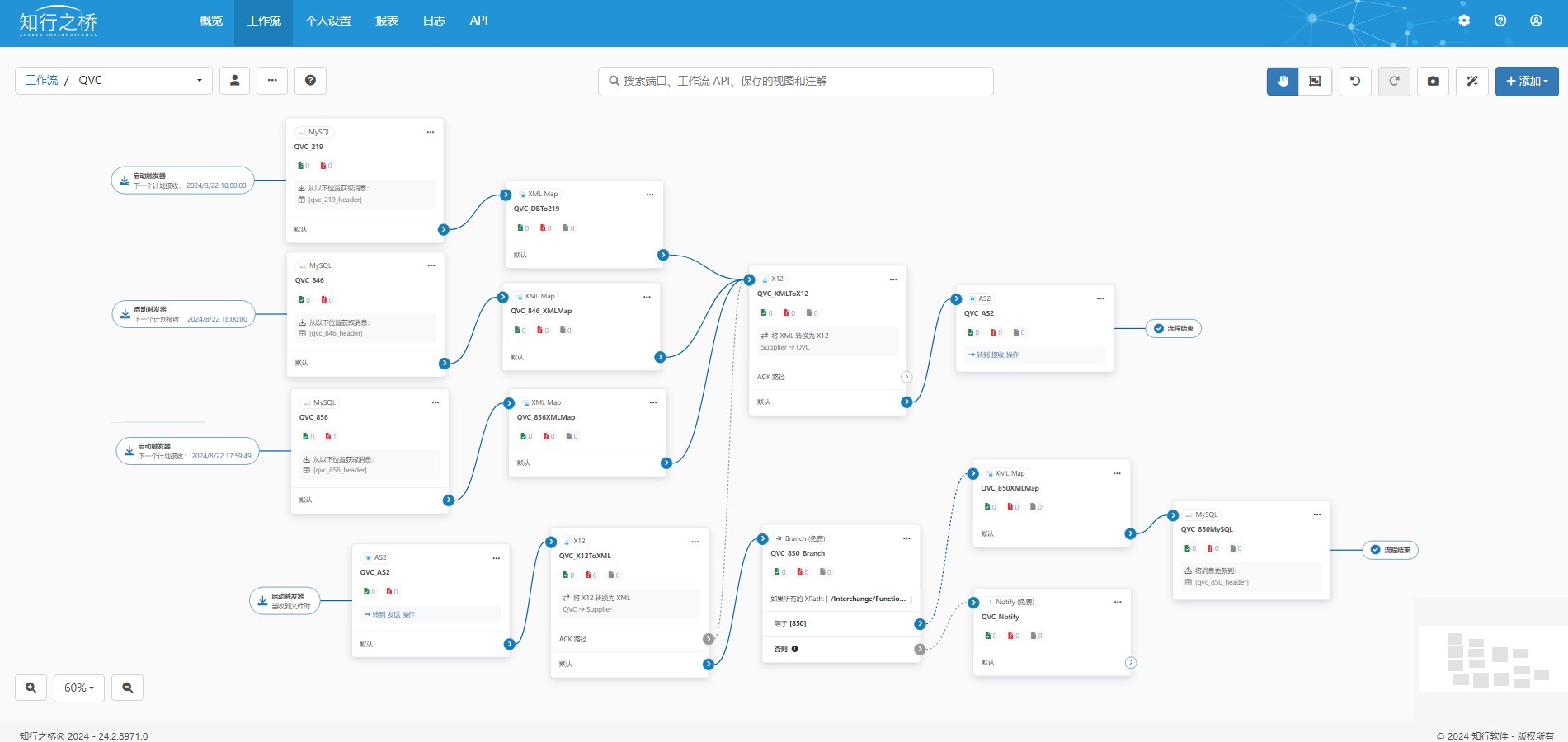Screen dimensions: 1568x742
Task: Switch to the box selection mode
Action: click(x=1315, y=81)
